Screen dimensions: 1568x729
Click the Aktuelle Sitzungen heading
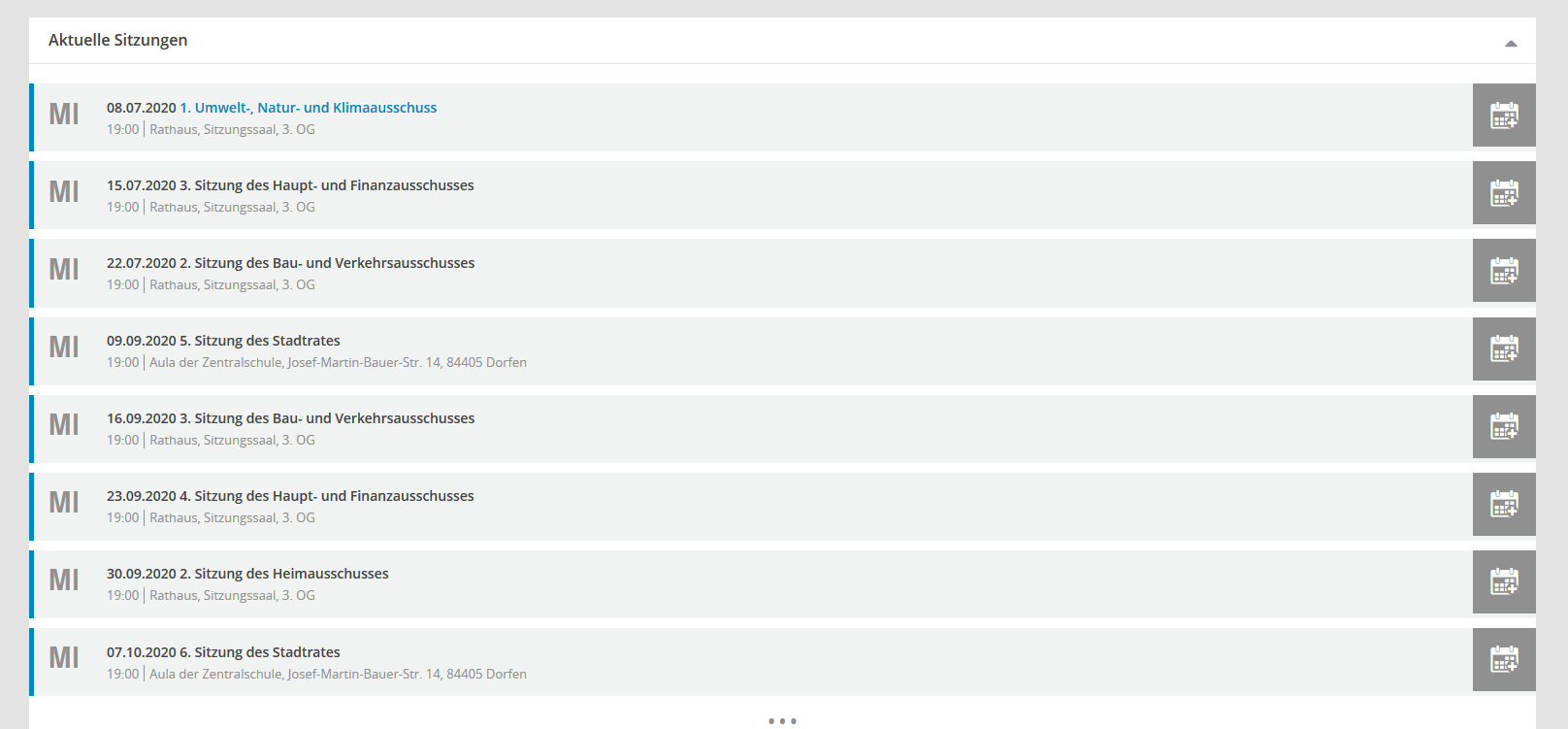coord(118,40)
